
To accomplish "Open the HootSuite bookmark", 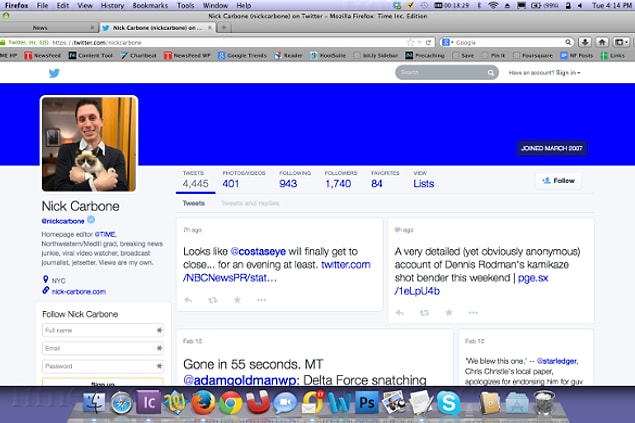I will (328, 55).
